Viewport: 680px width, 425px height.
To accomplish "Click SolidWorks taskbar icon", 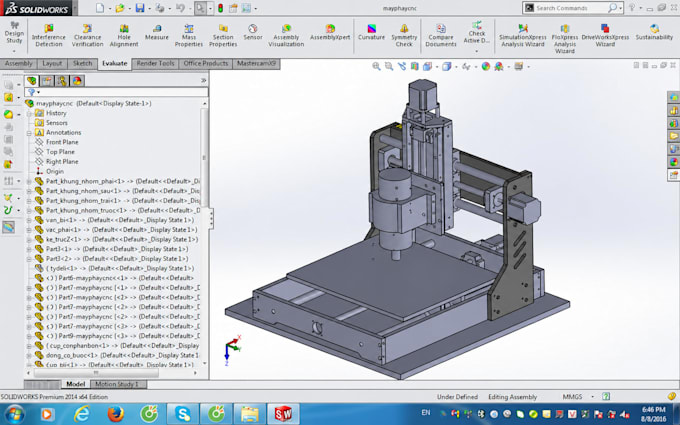I will pyautogui.click(x=283, y=414).
